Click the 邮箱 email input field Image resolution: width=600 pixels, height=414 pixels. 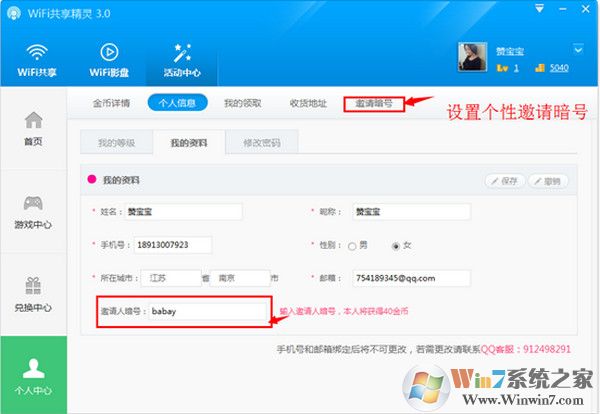pyautogui.click(x=411, y=278)
